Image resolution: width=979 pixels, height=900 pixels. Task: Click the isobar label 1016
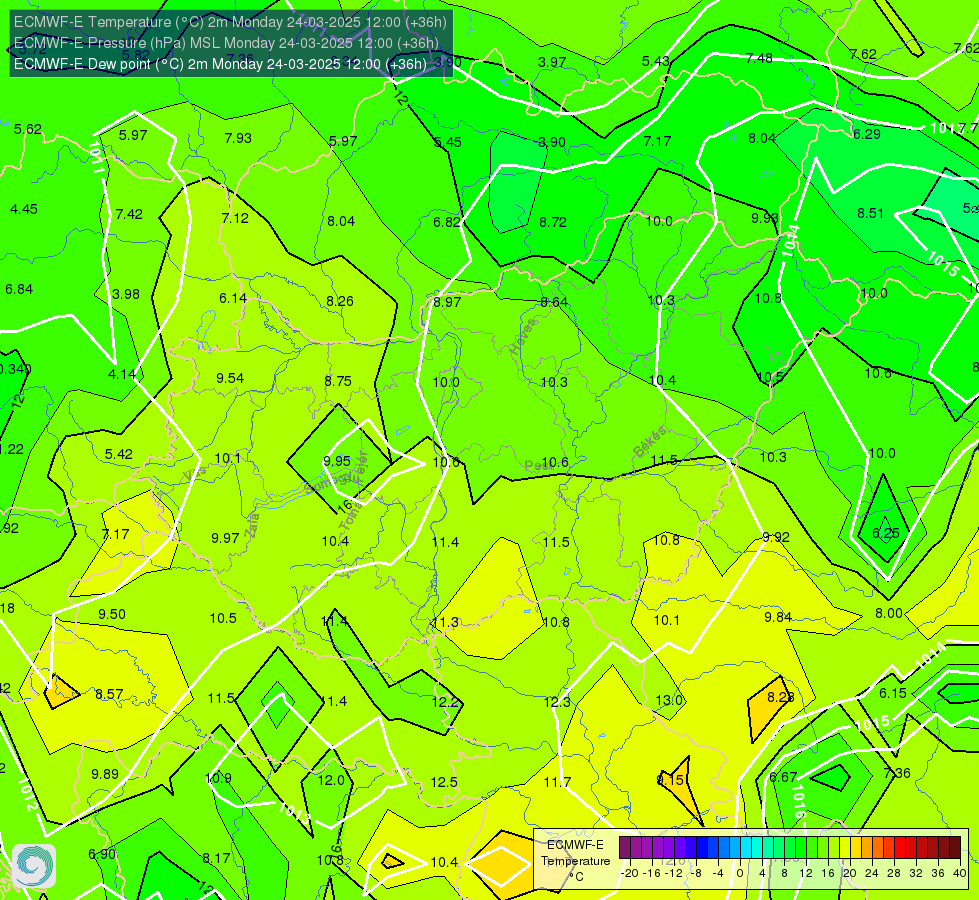(x=798, y=801)
